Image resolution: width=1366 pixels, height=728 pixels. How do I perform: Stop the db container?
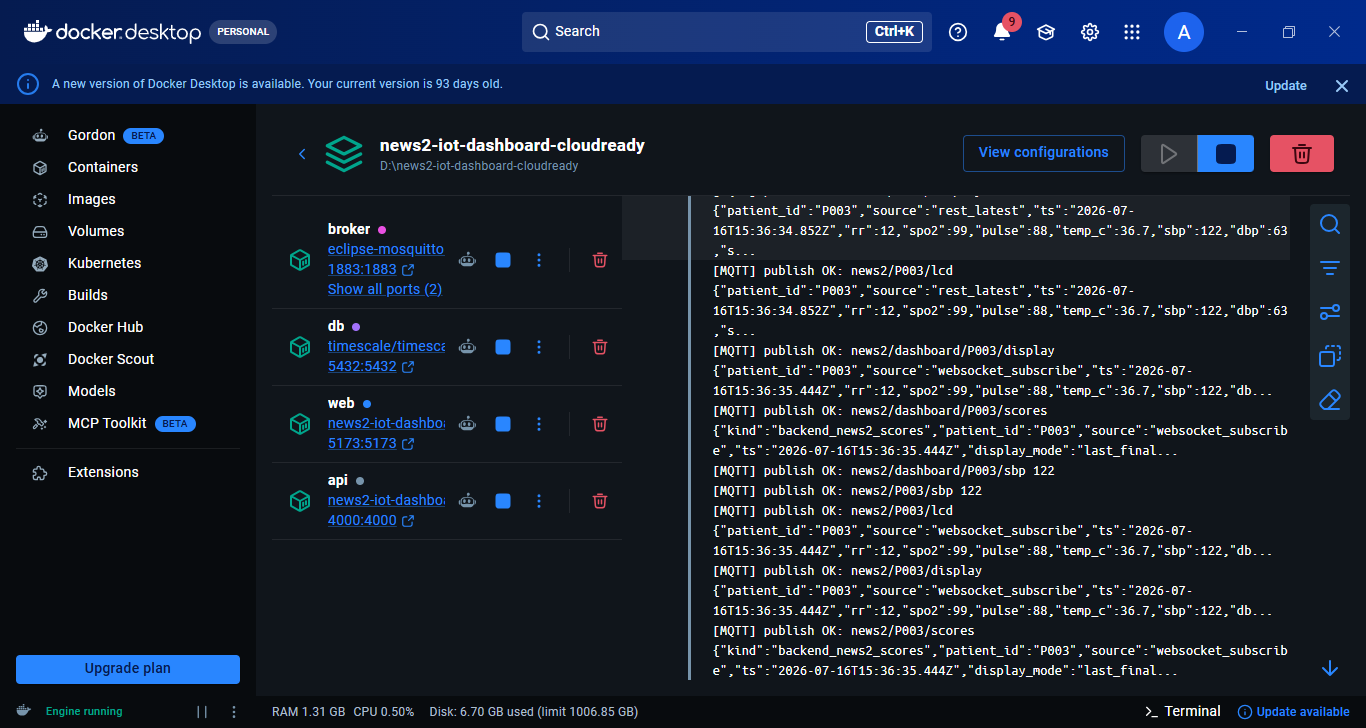[503, 347]
